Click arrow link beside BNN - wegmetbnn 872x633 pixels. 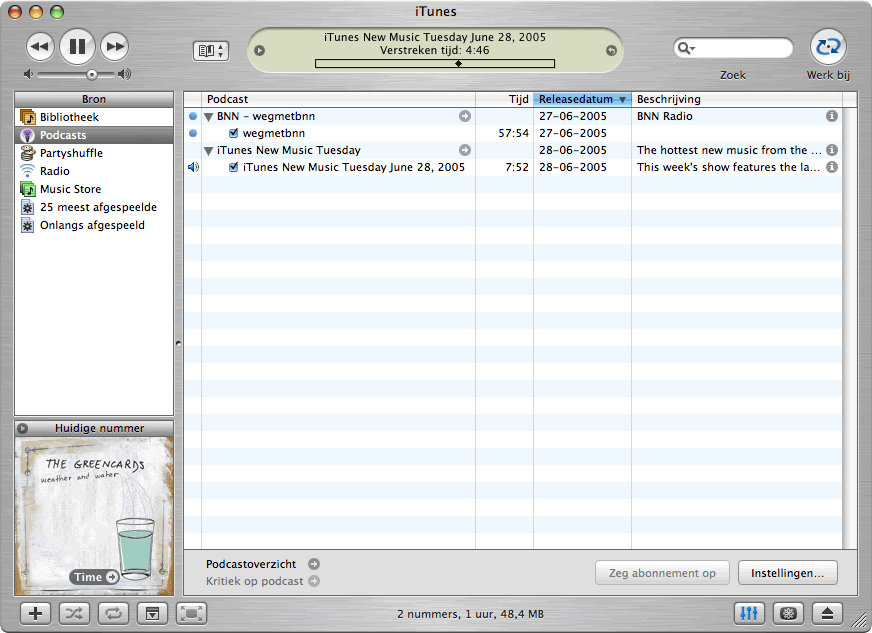(x=465, y=116)
